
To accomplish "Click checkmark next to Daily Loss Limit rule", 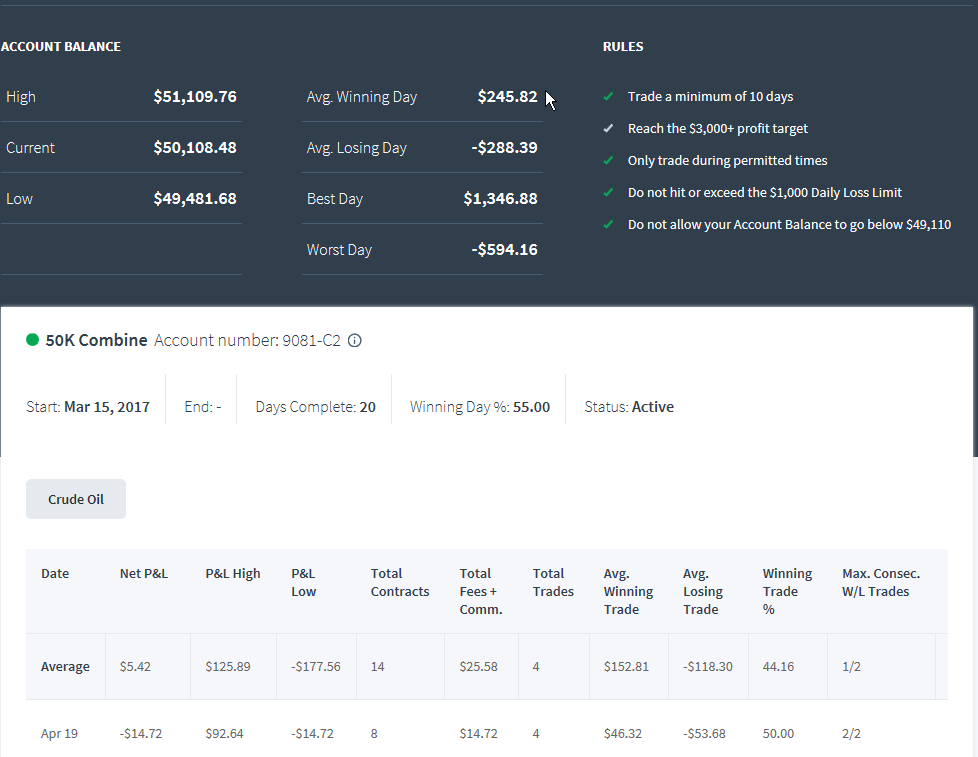I will 609,192.
